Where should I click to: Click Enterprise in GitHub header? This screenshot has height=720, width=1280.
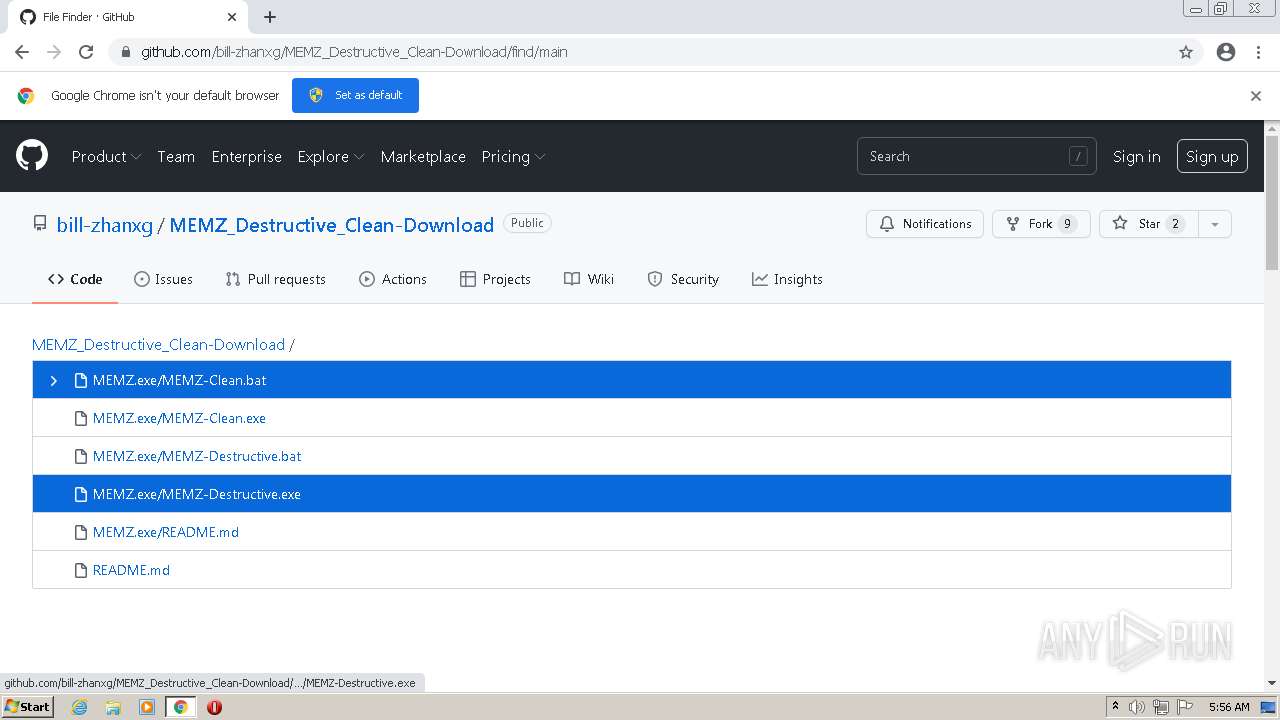click(x=246, y=156)
